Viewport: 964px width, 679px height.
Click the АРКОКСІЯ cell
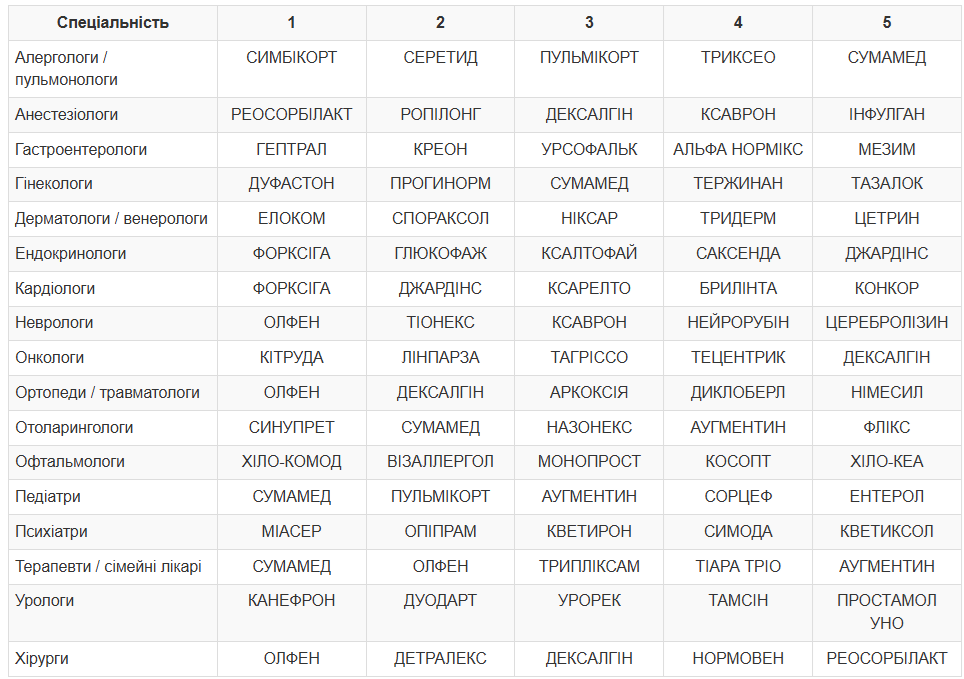pyautogui.click(x=589, y=392)
